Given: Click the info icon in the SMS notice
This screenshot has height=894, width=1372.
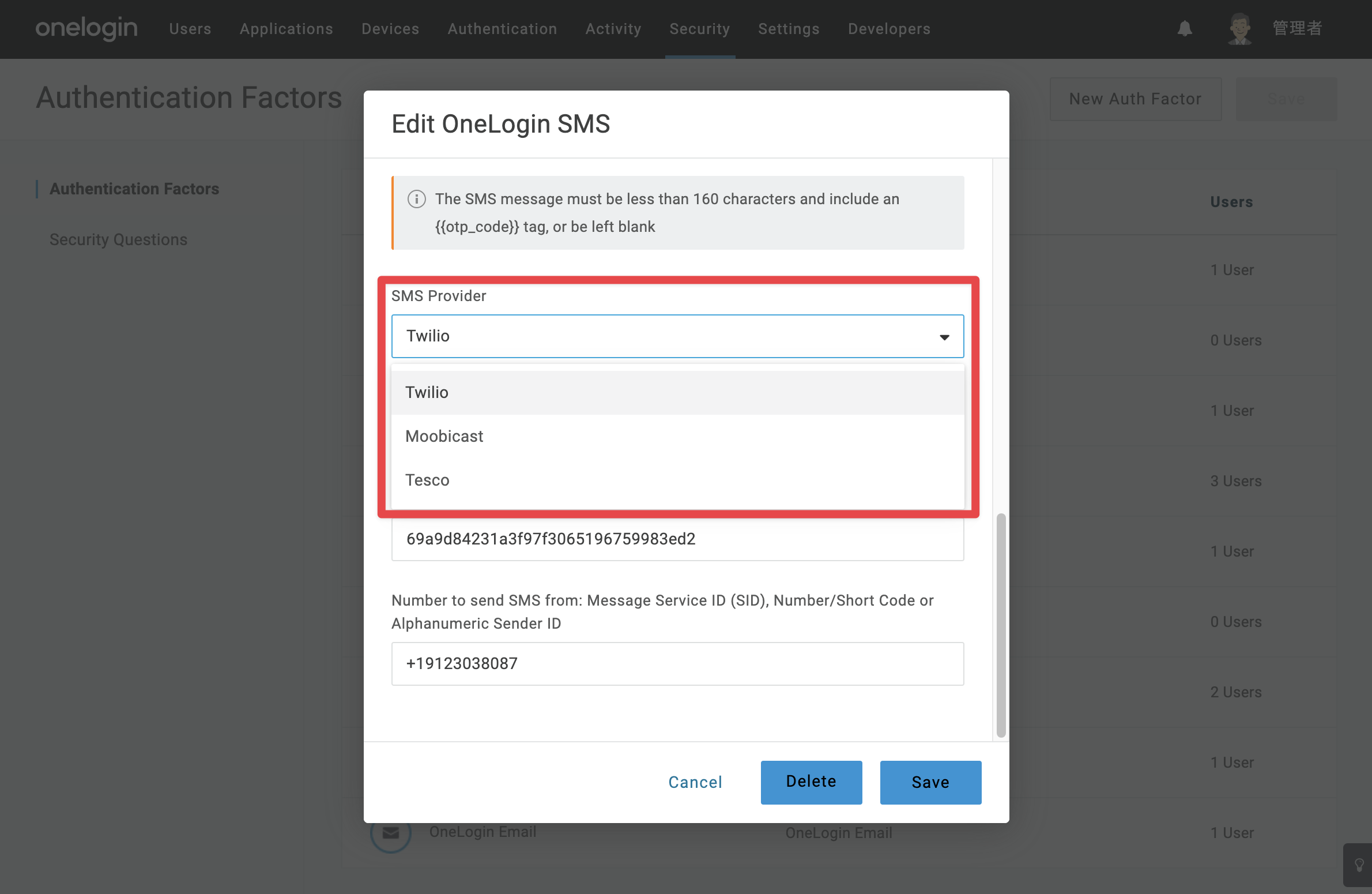Looking at the screenshot, I should click(416, 199).
